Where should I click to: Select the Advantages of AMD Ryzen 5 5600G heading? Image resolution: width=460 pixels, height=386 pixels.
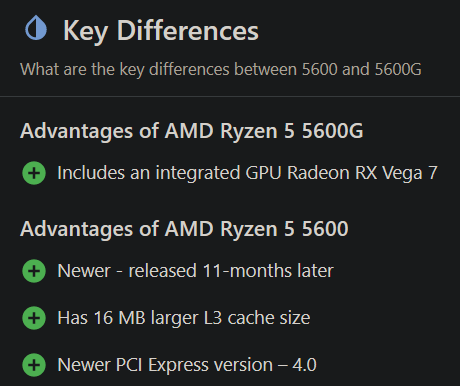pos(192,131)
